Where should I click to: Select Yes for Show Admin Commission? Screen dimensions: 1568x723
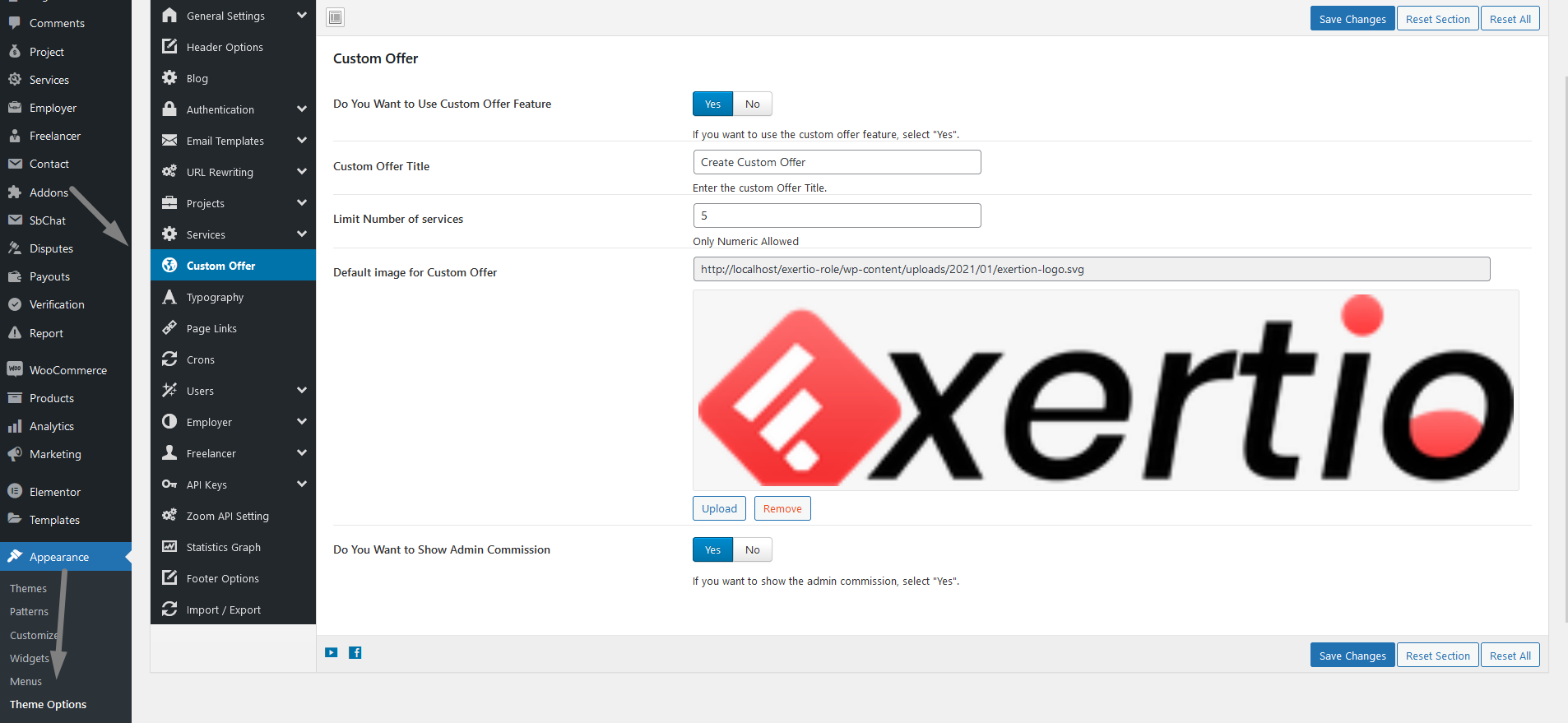(712, 549)
